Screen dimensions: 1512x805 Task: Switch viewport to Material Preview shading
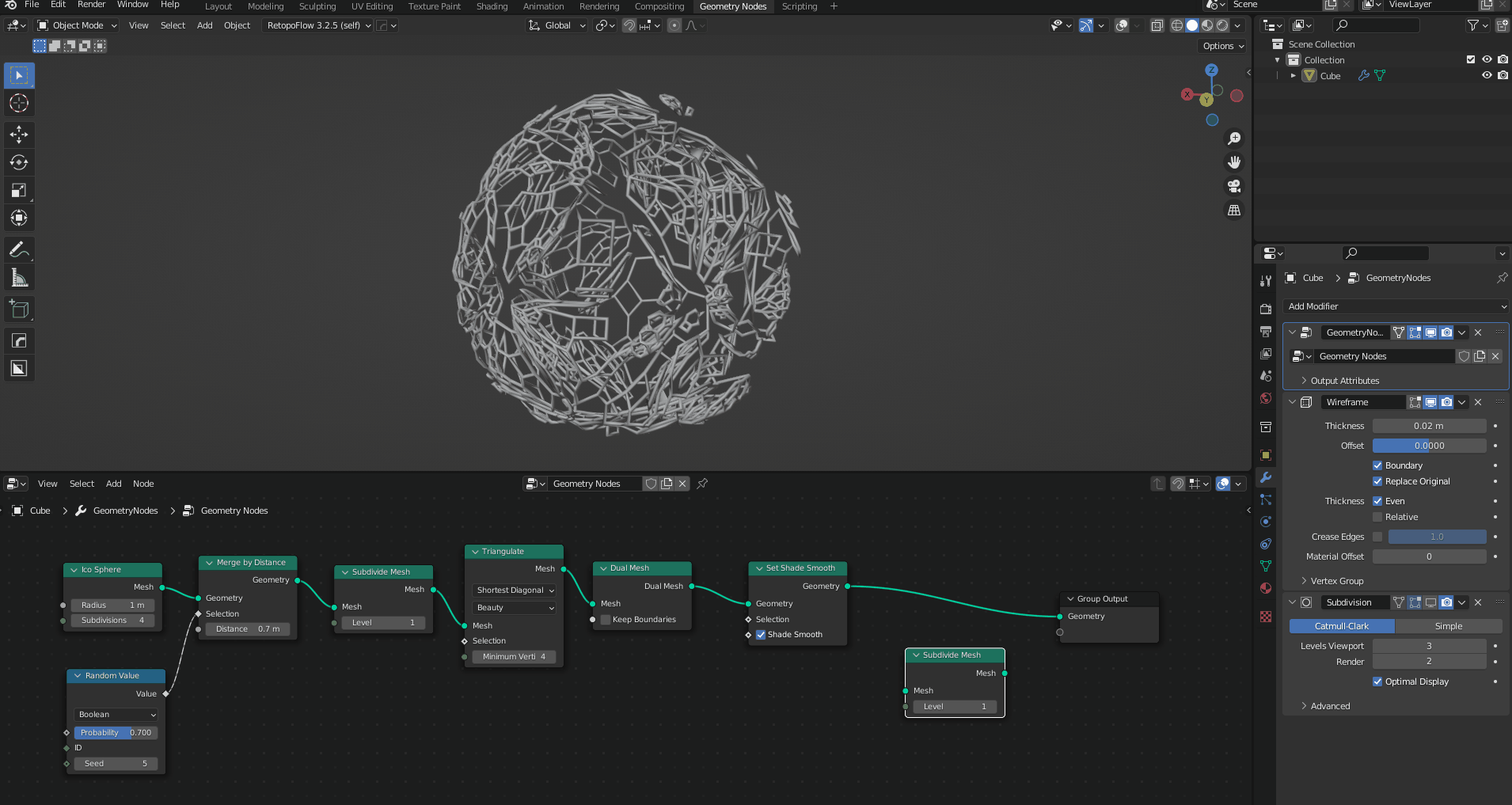pos(1207,25)
